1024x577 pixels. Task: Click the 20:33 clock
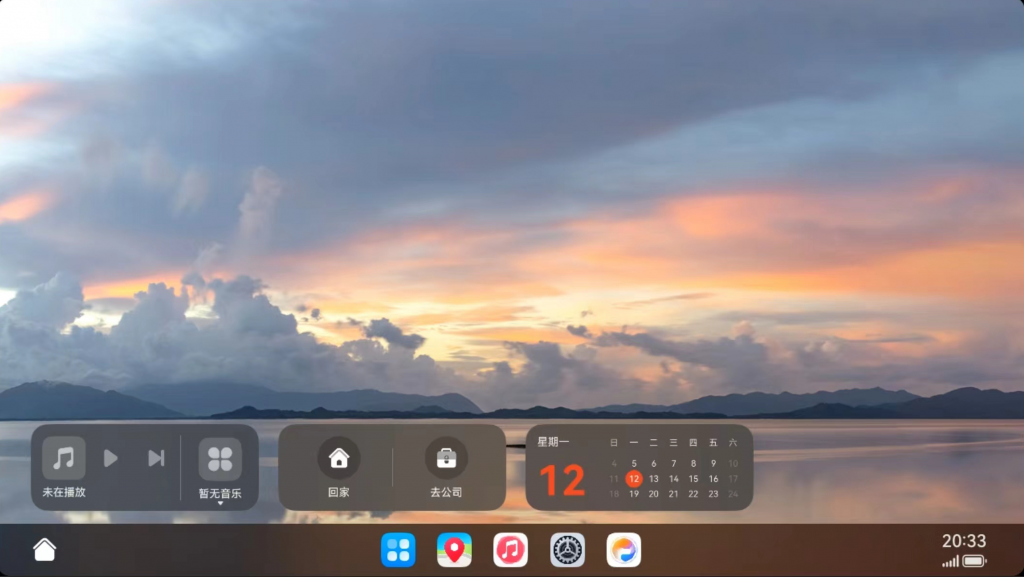963,540
